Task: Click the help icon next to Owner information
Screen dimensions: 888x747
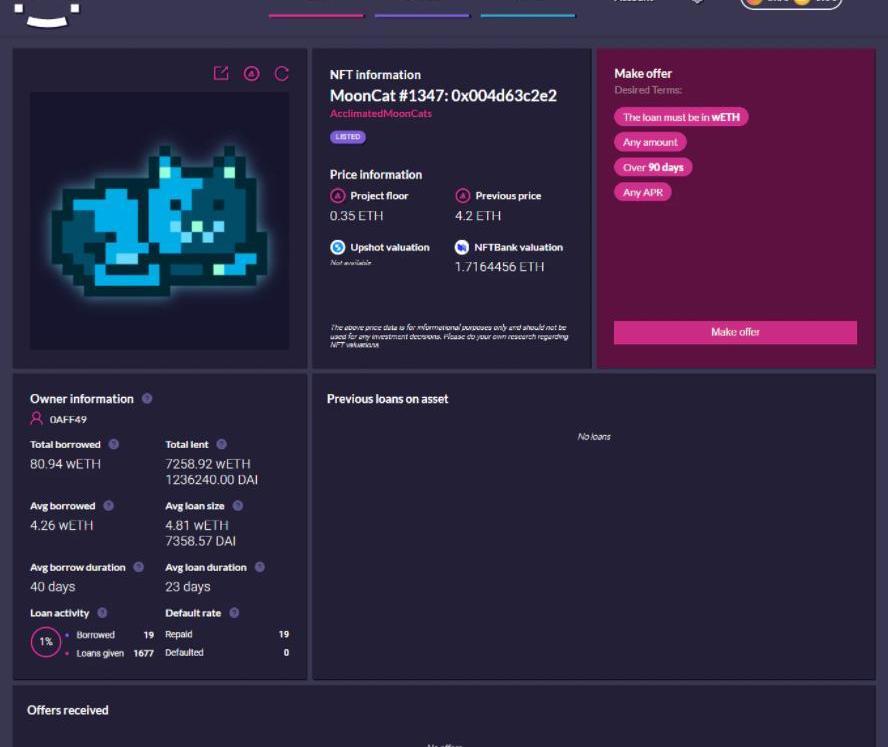Action: pos(147,399)
